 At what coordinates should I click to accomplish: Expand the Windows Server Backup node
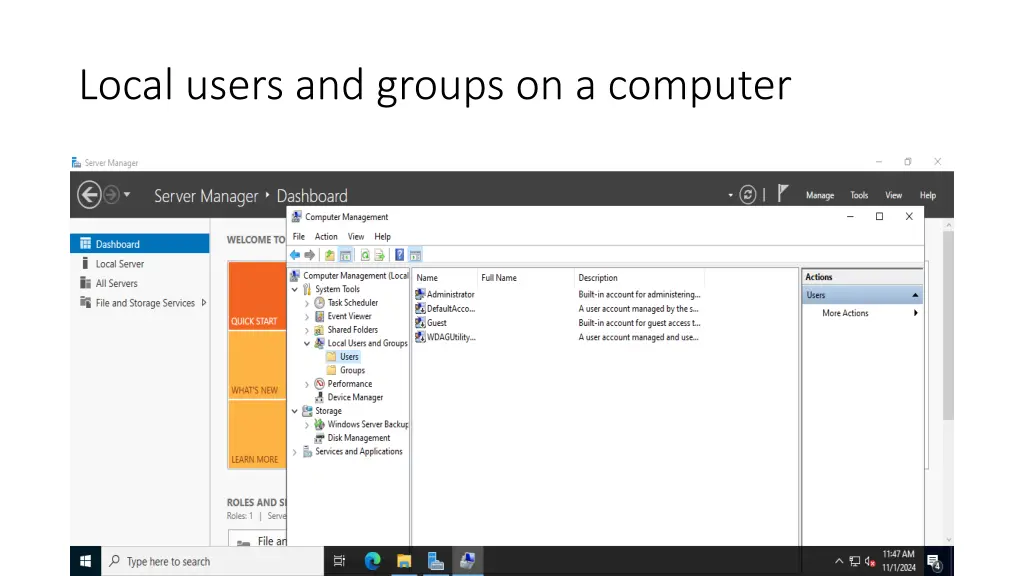[307, 425]
